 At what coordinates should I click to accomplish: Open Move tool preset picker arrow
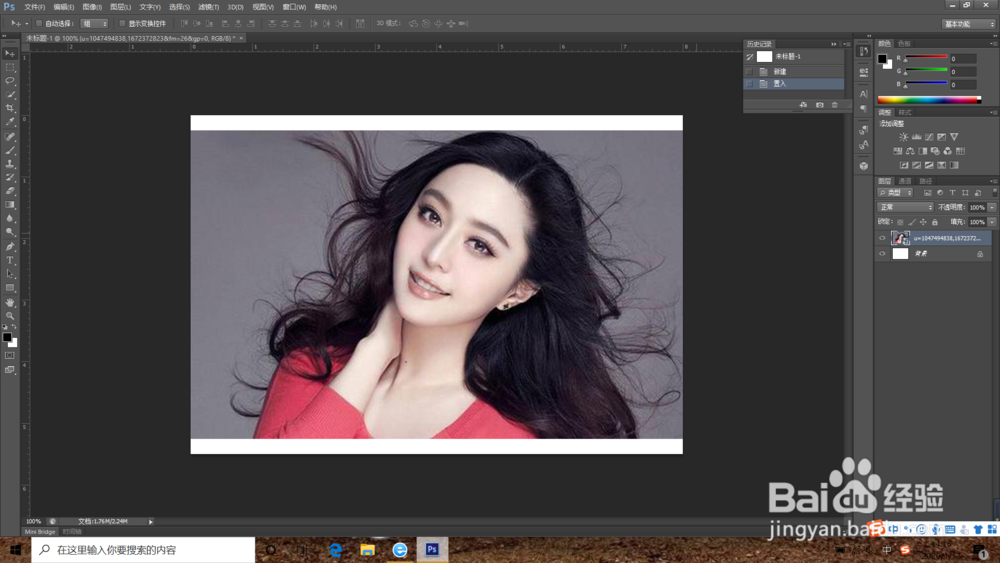[x=27, y=24]
